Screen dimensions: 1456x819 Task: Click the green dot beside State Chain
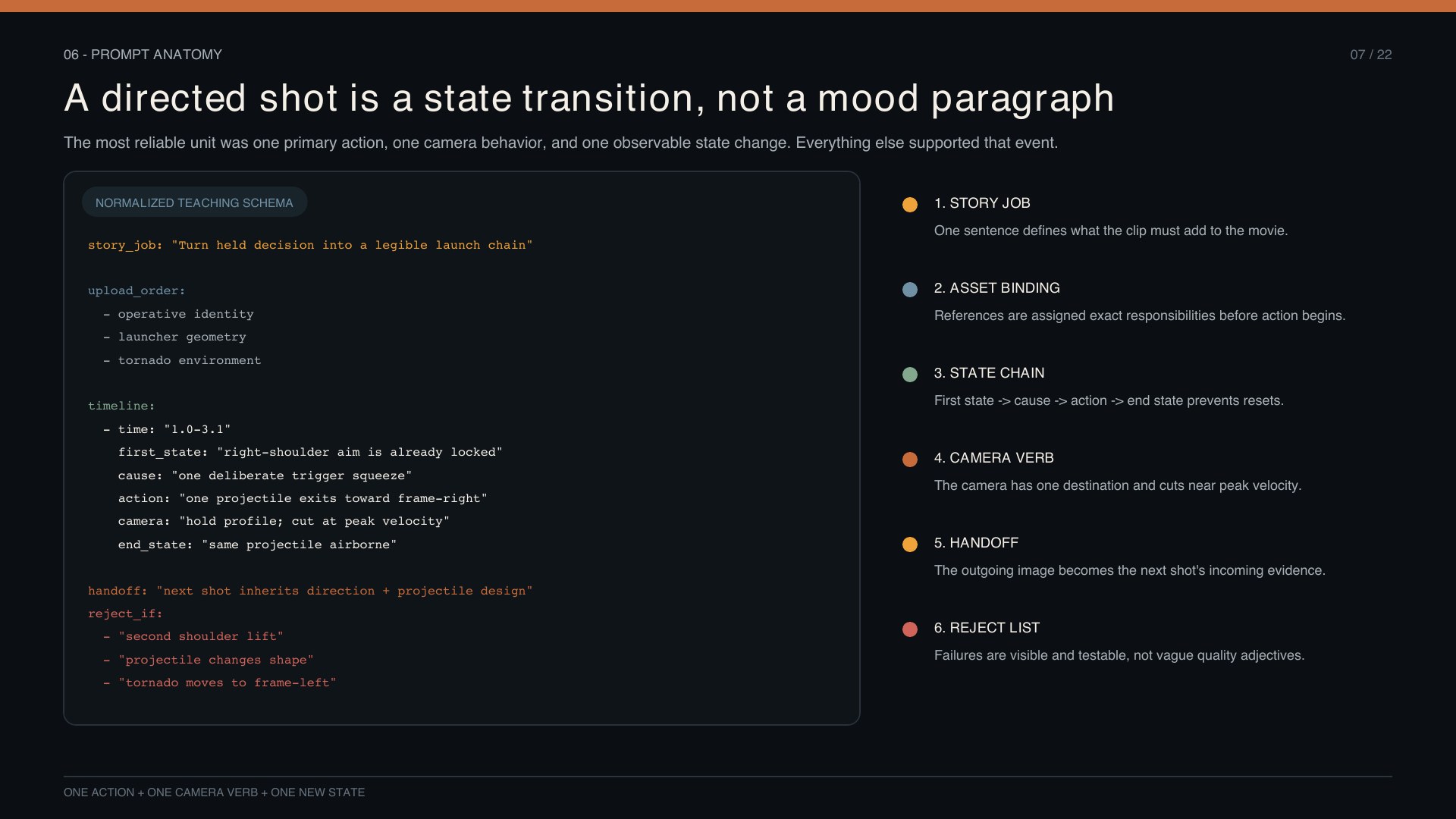[910, 375]
